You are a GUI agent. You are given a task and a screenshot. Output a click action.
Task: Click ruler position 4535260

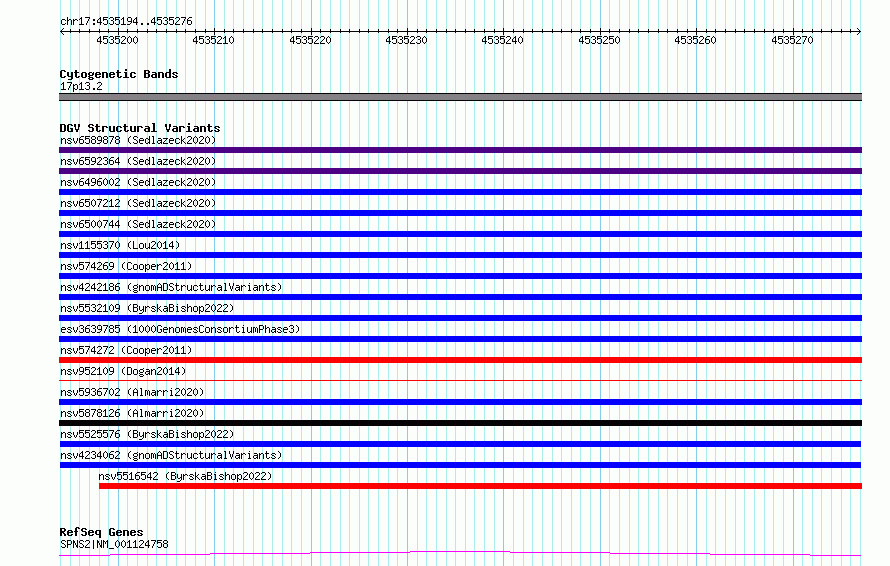click(x=695, y=40)
